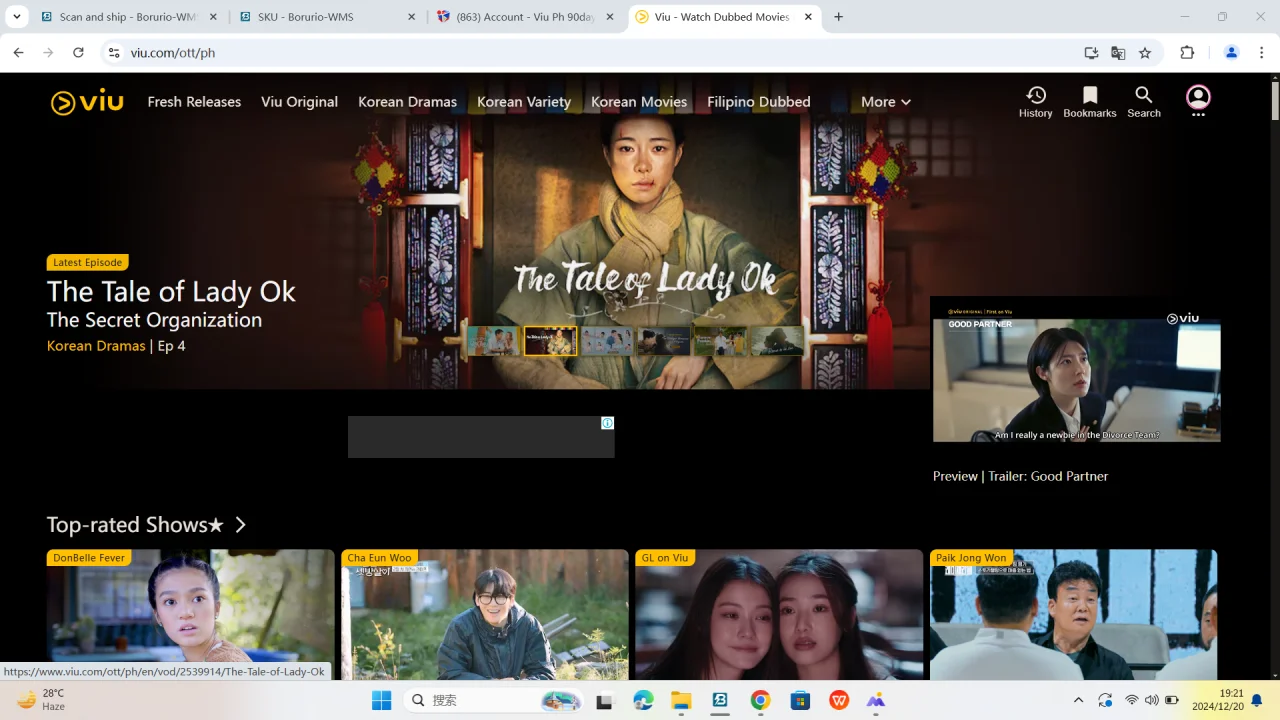Open Windows Start menu

[382, 700]
